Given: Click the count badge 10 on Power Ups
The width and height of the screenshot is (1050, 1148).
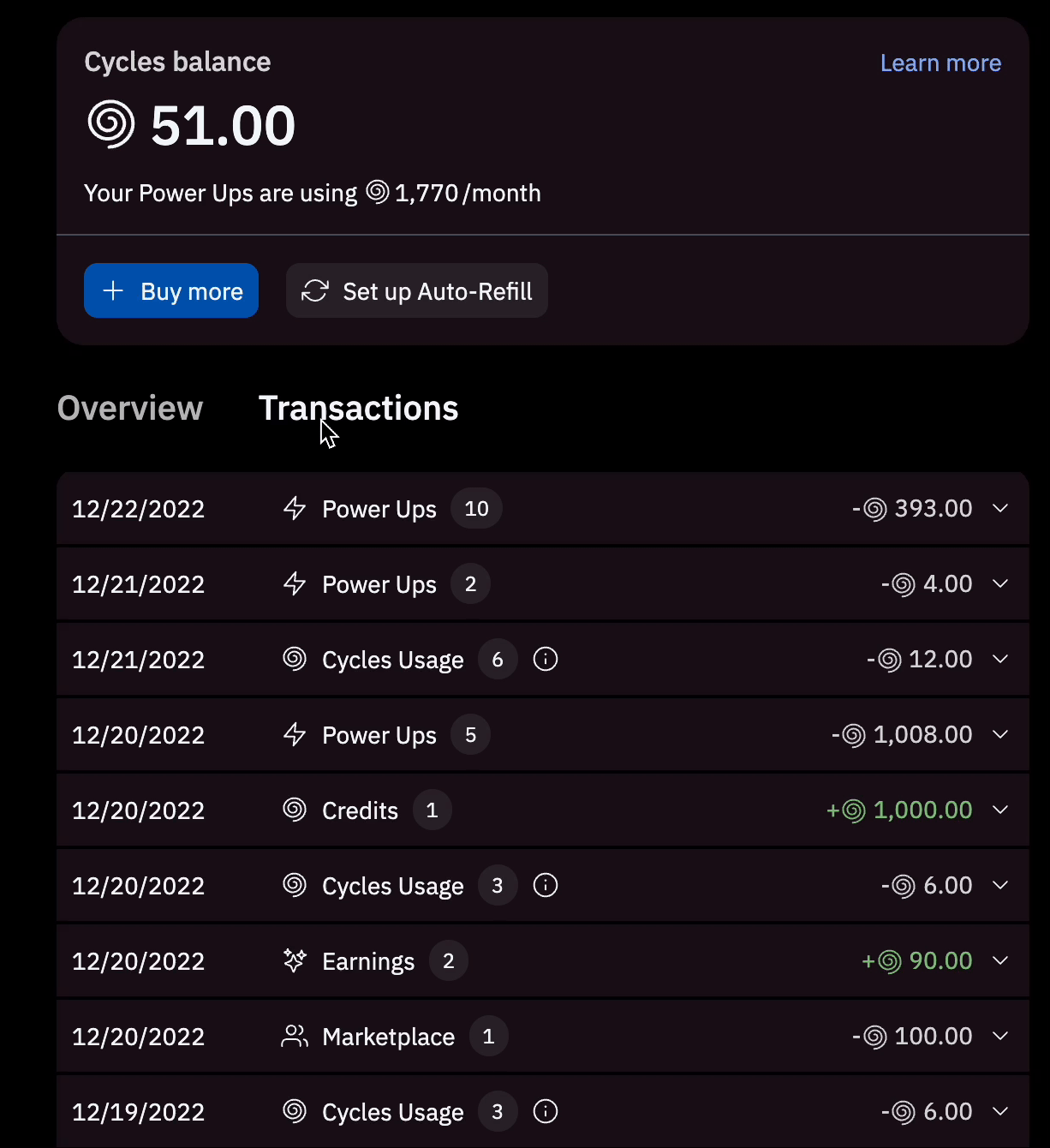Looking at the screenshot, I should point(476,508).
